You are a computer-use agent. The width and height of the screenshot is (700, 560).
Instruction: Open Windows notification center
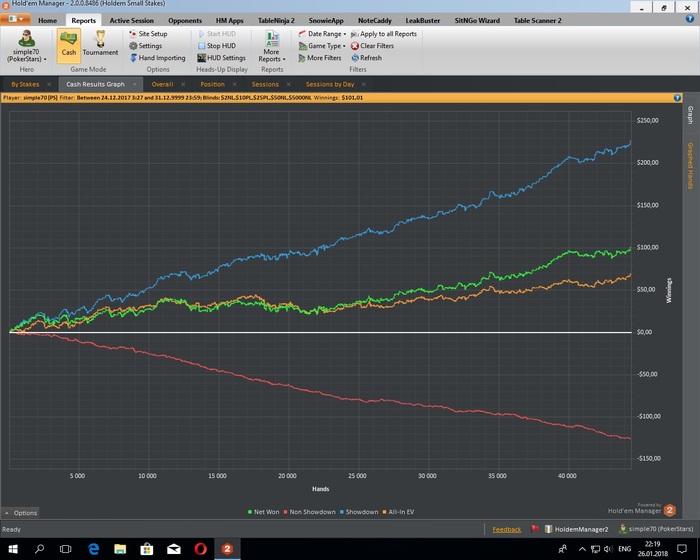pos(682,549)
